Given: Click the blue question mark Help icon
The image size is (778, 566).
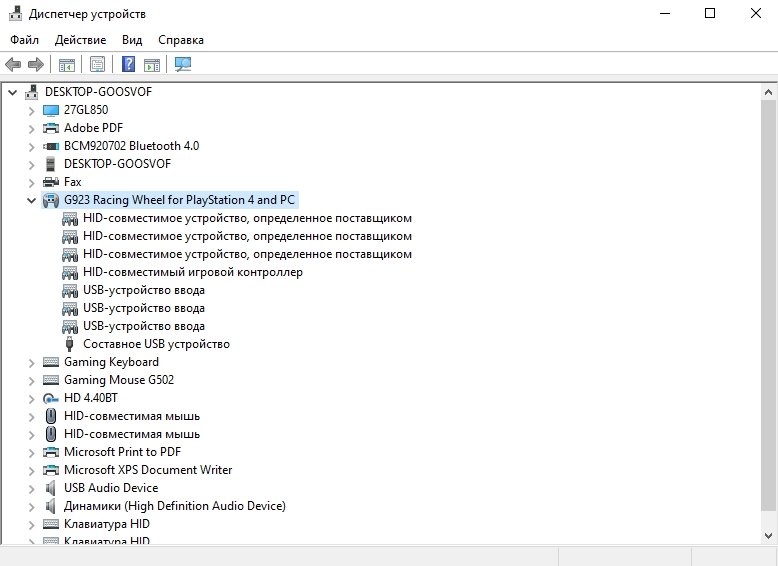Looking at the screenshot, I should [128, 65].
